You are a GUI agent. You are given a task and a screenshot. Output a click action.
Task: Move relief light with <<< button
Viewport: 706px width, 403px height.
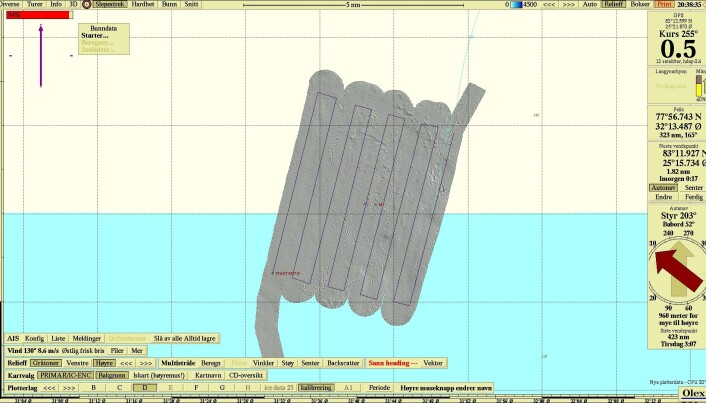click(126, 363)
